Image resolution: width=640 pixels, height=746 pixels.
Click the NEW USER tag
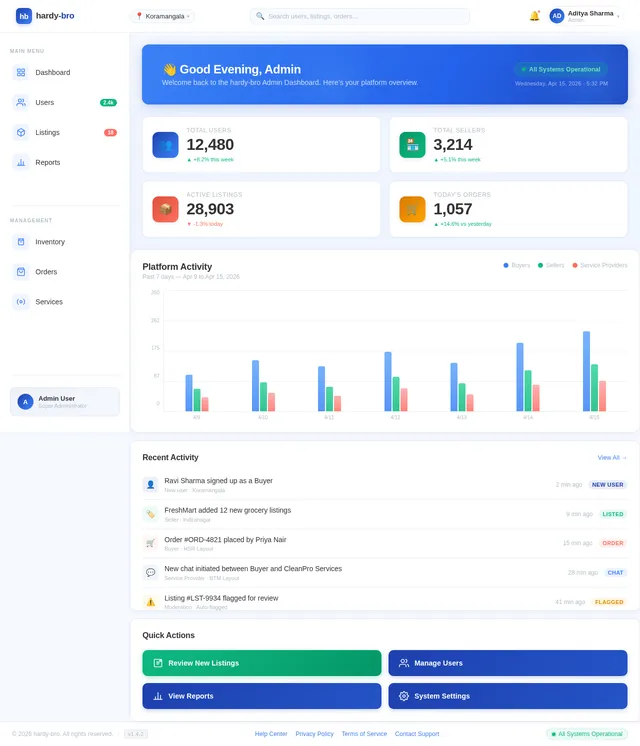click(608, 485)
